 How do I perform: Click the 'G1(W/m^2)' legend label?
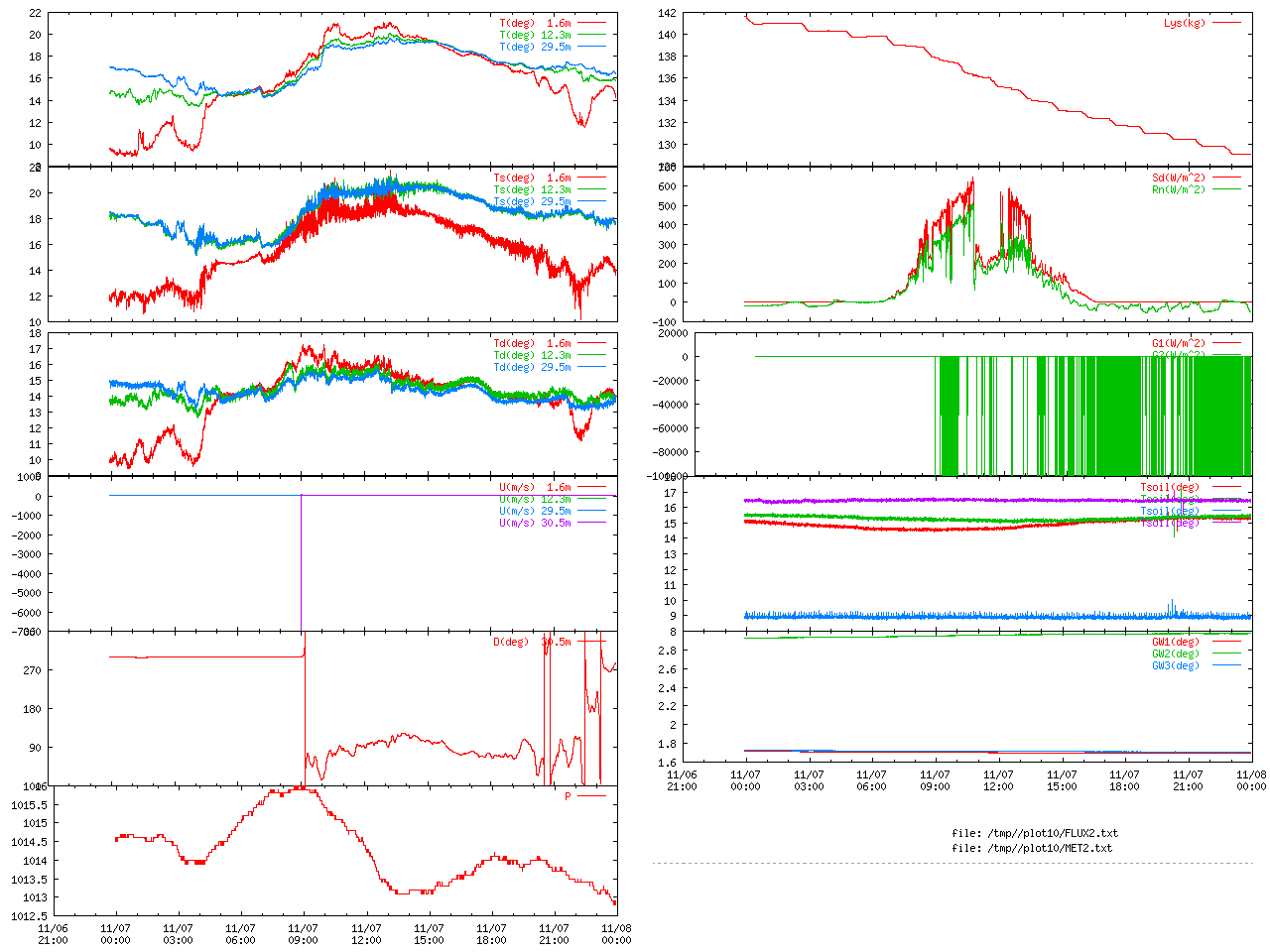coord(1179,343)
